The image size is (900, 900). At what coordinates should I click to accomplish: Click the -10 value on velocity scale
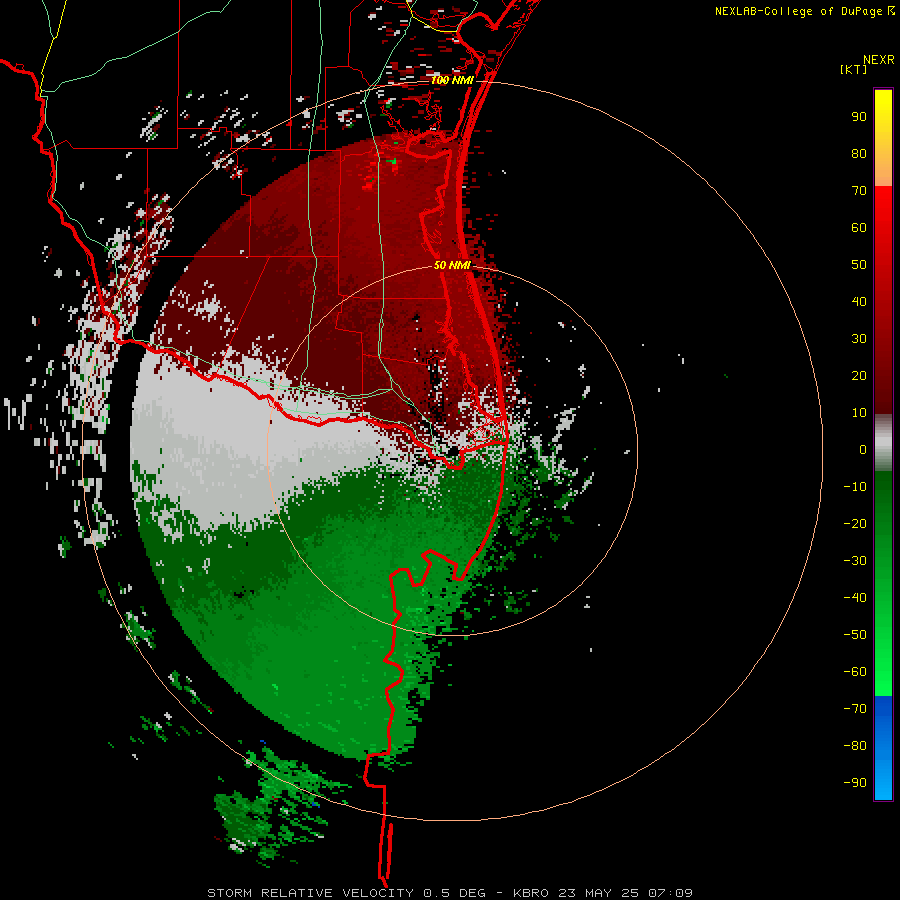tap(855, 487)
